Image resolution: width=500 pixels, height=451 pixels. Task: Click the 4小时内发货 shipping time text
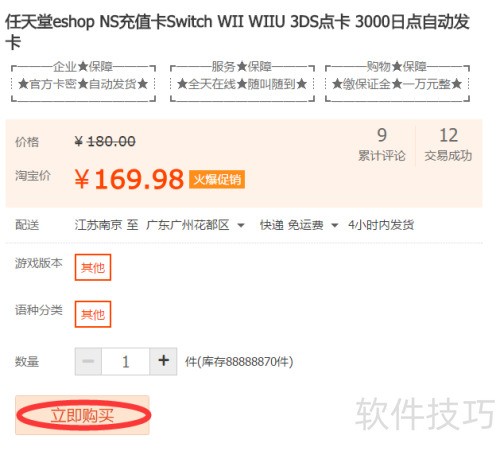381,225
